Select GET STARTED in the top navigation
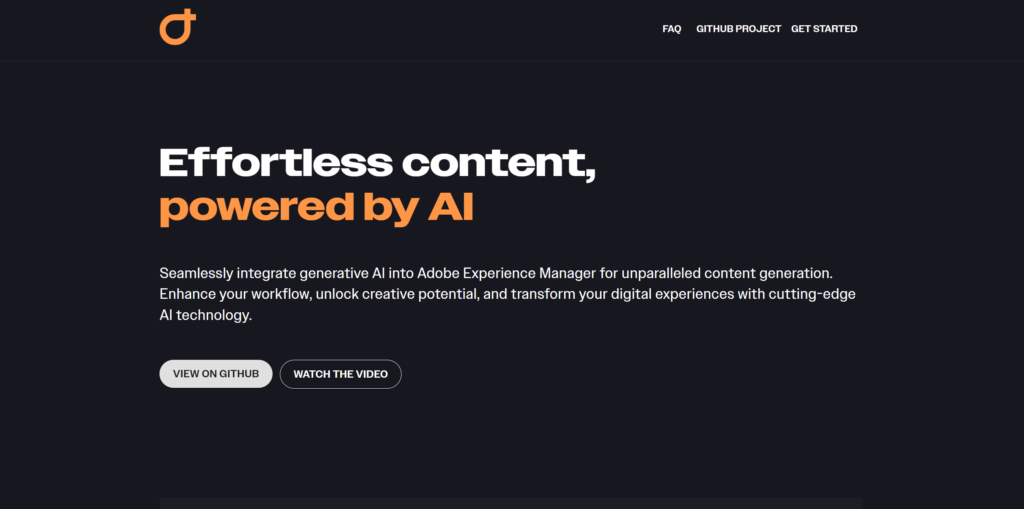Viewport: 1024px width, 509px height. pyautogui.click(x=824, y=29)
